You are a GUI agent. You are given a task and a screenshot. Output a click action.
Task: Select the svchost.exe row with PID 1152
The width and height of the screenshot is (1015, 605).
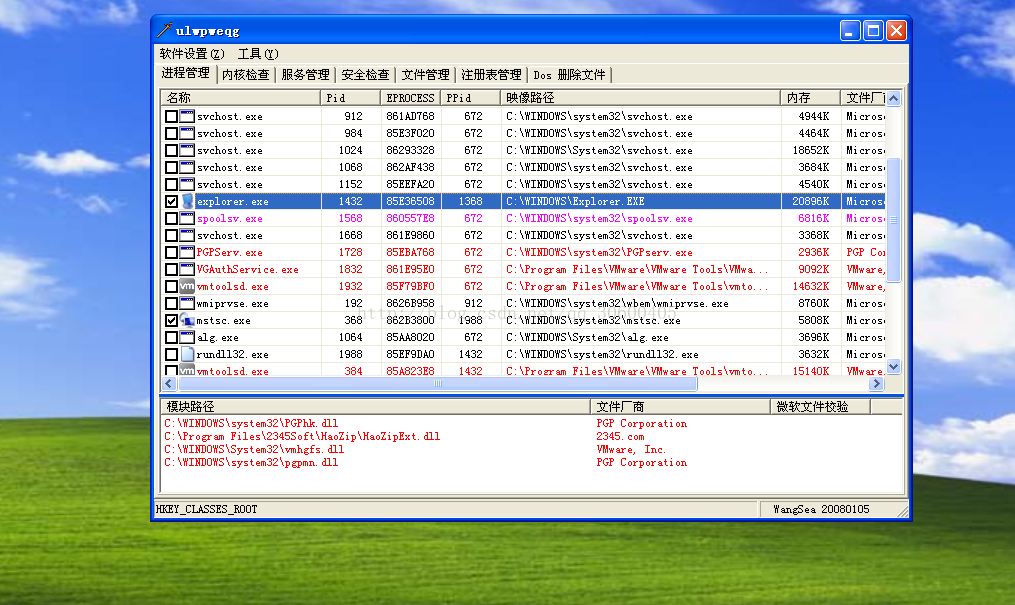pos(522,184)
